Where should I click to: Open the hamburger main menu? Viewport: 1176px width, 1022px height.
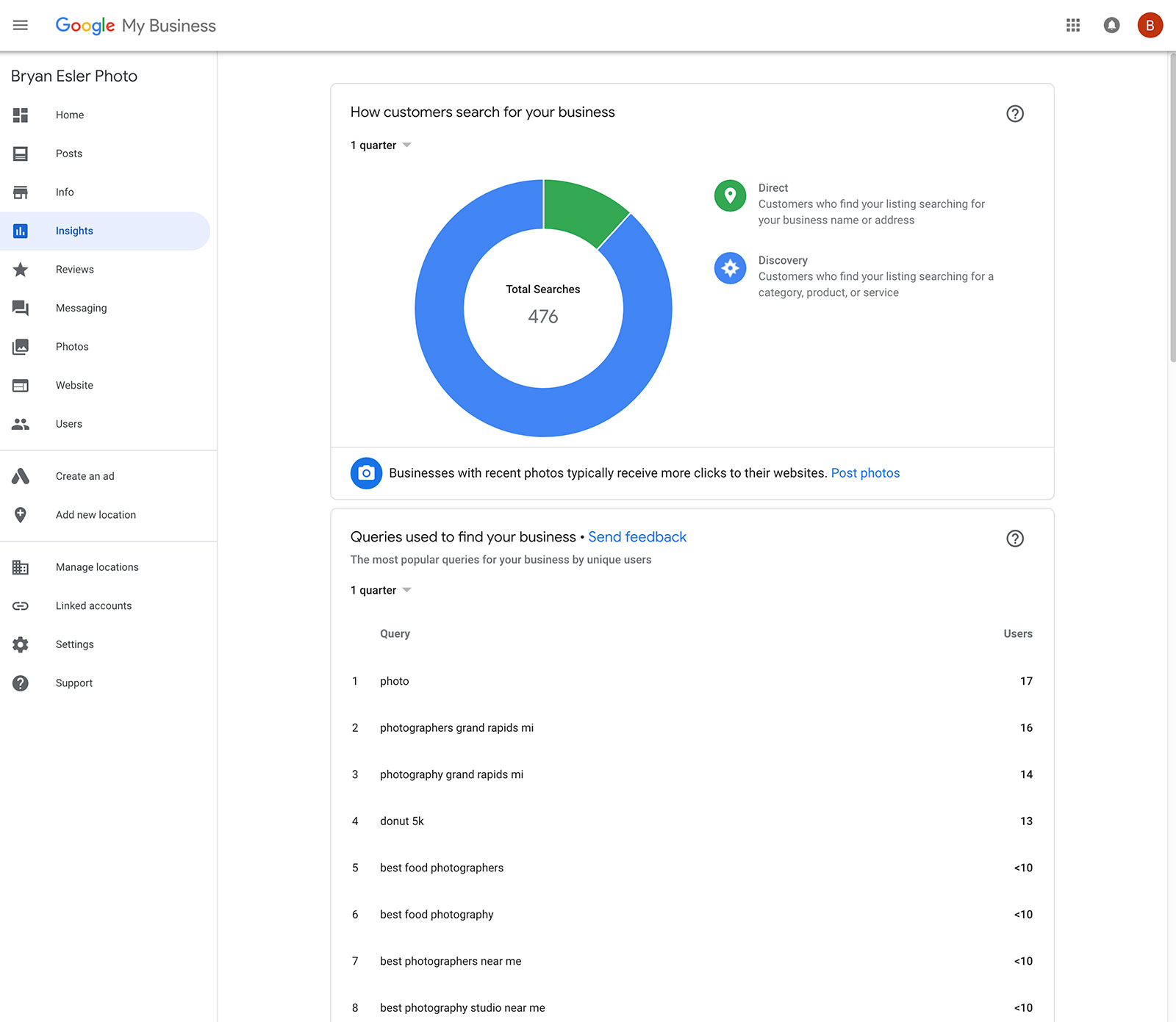21,26
